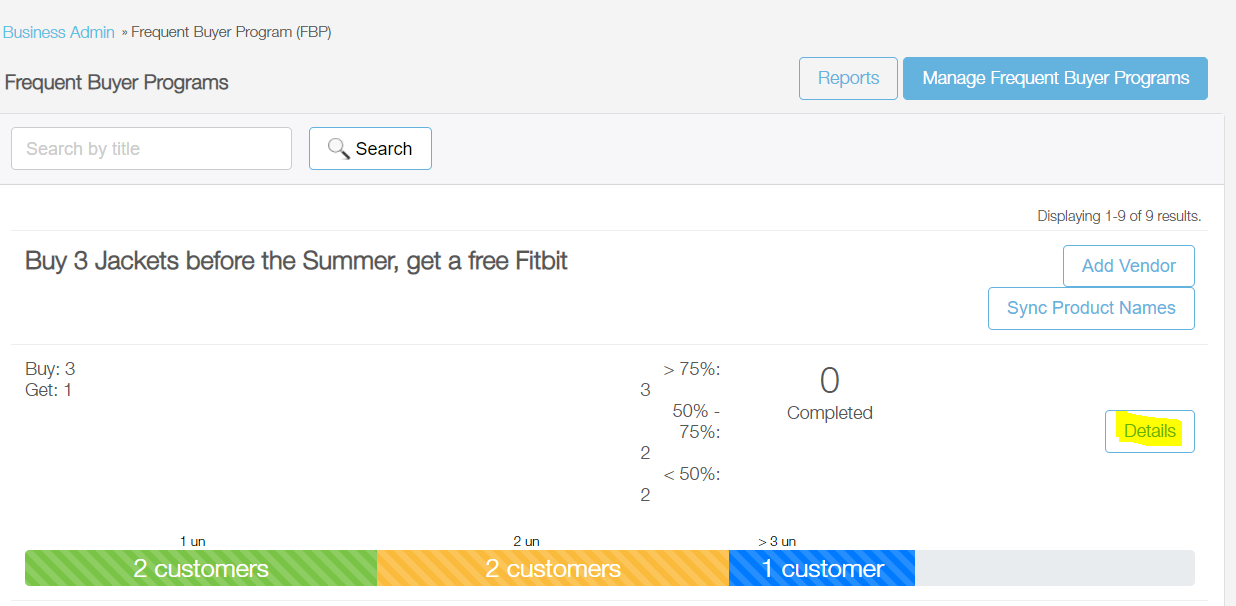Click the magnifying glass icon in Search button
Screen dimensions: 1236x606
[338, 148]
